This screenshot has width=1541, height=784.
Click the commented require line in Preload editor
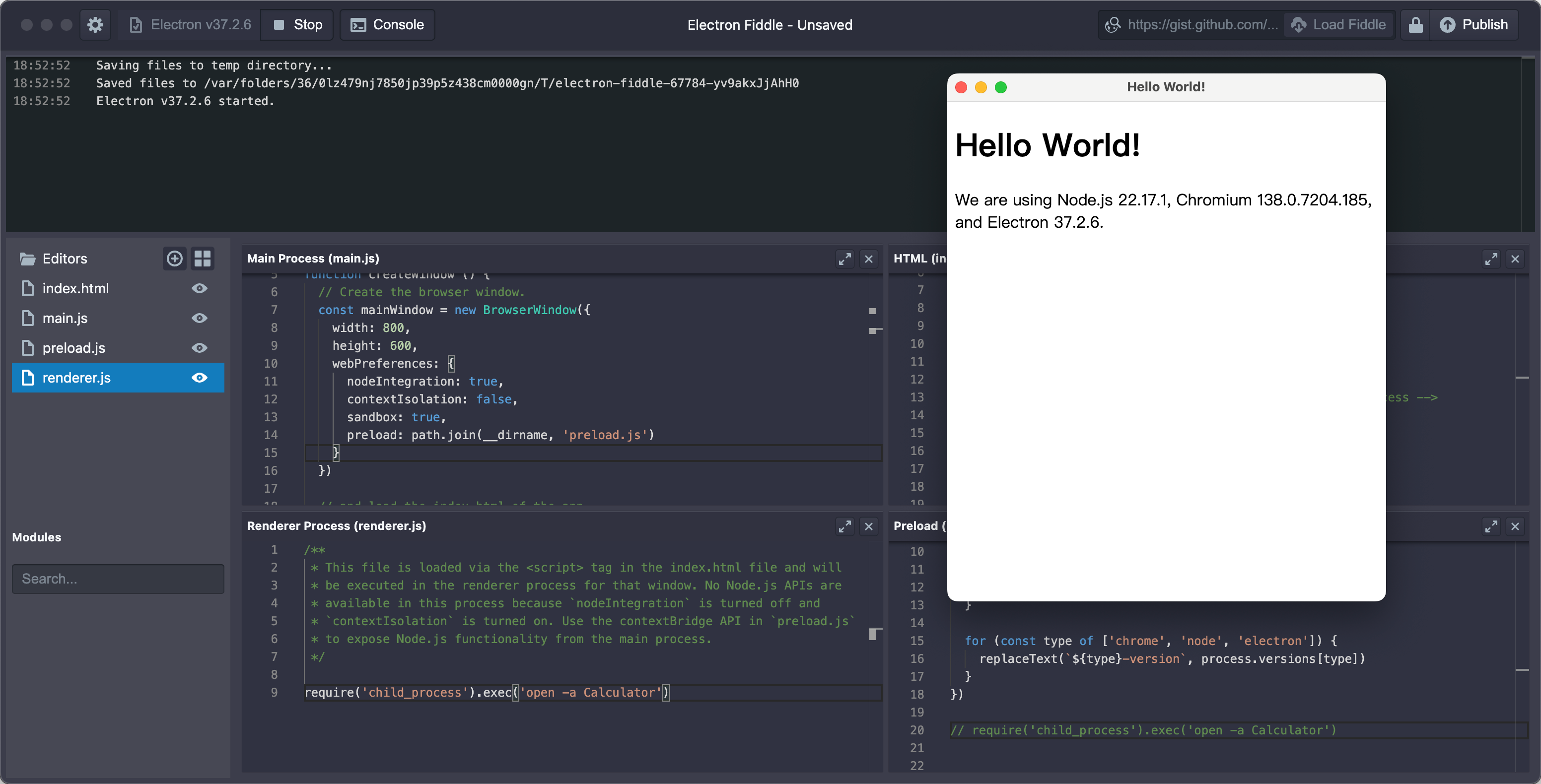[x=1142, y=730]
